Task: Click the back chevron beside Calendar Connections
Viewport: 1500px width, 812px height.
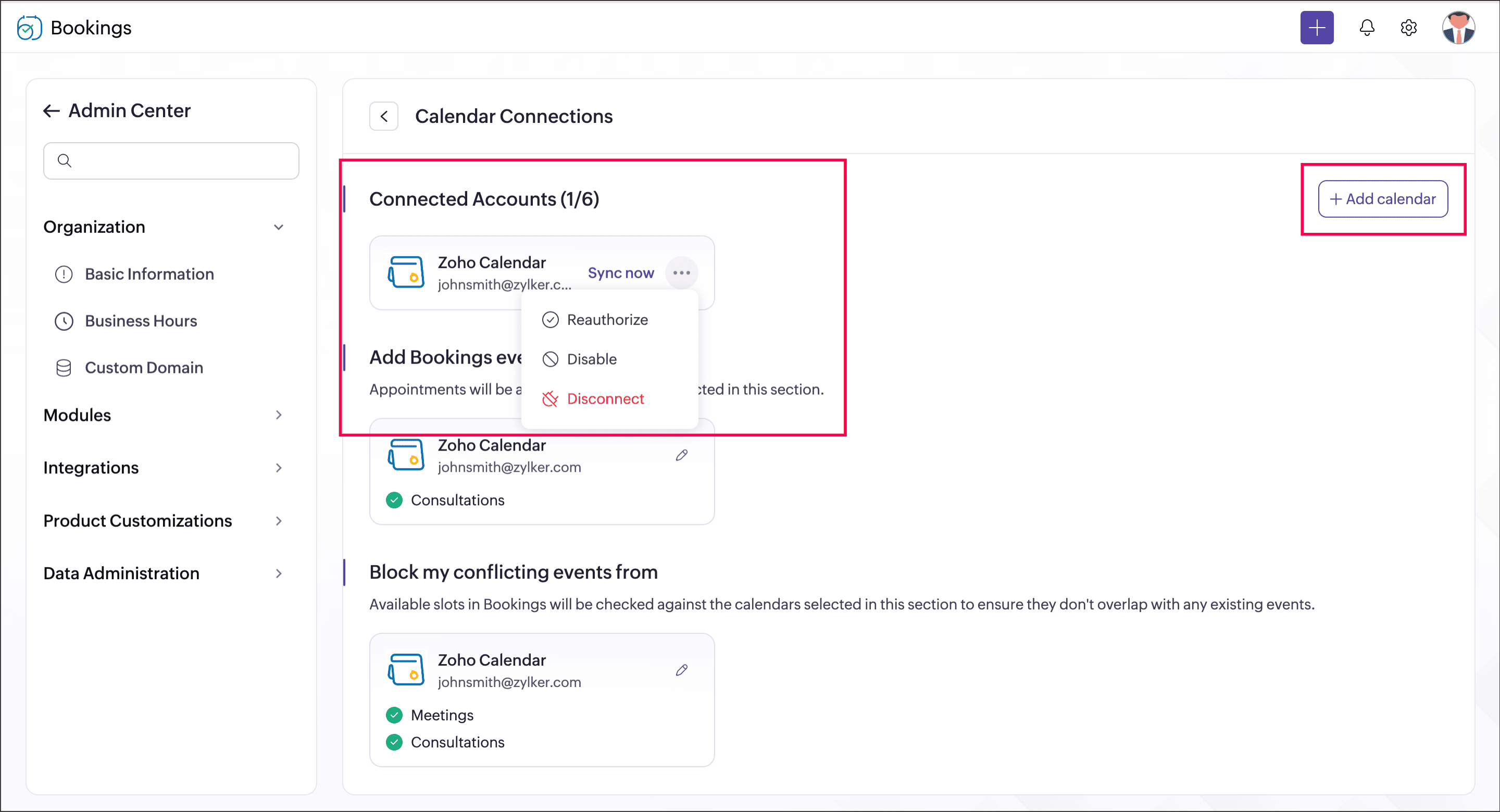Action: click(x=384, y=117)
